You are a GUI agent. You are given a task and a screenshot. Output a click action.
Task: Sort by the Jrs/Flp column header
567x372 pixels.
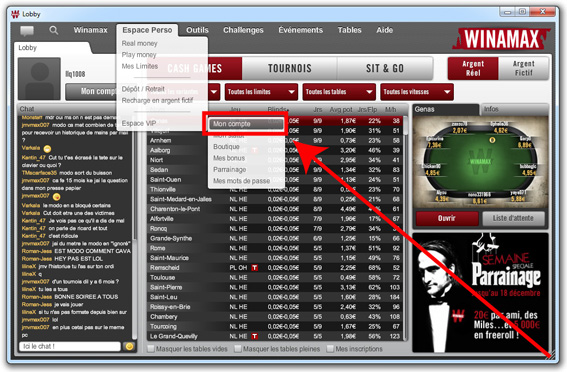(x=367, y=110)
